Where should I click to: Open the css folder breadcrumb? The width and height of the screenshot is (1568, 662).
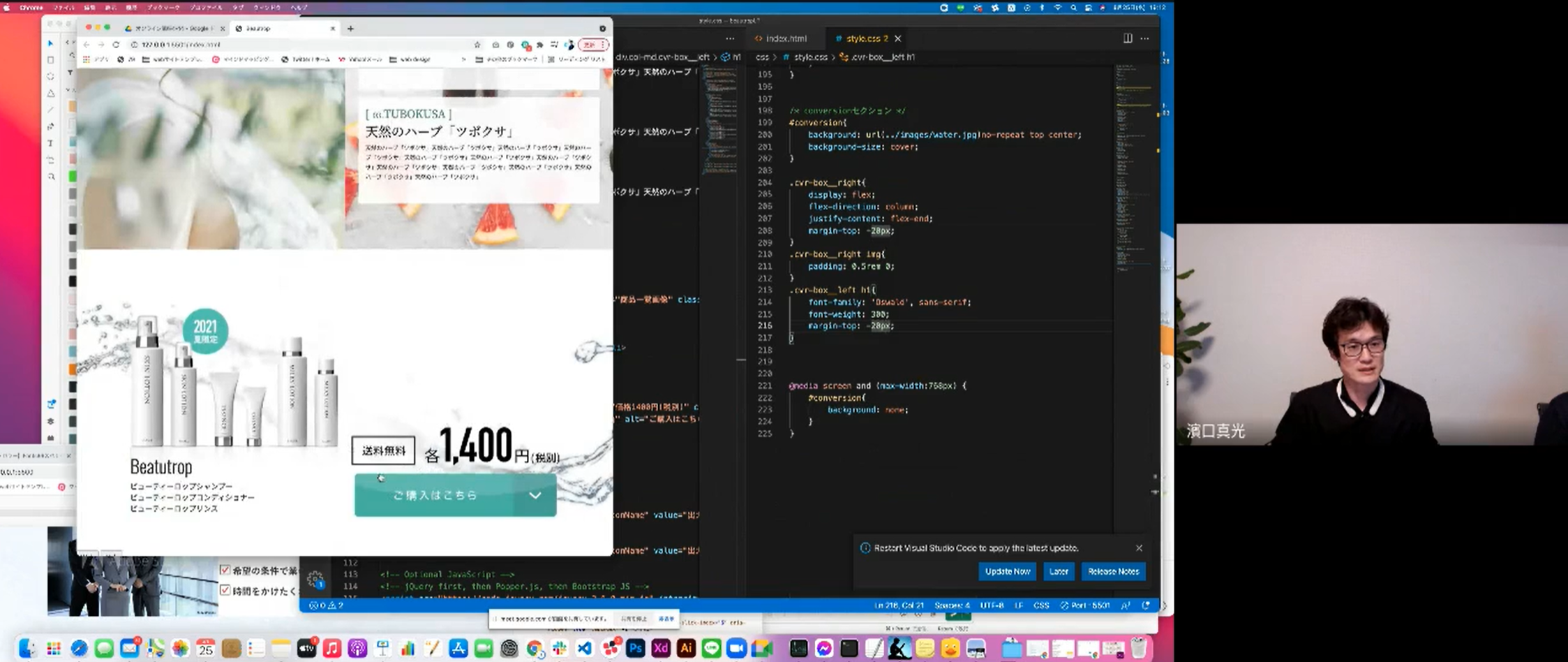pyautogui.click(x=762, y=57)
